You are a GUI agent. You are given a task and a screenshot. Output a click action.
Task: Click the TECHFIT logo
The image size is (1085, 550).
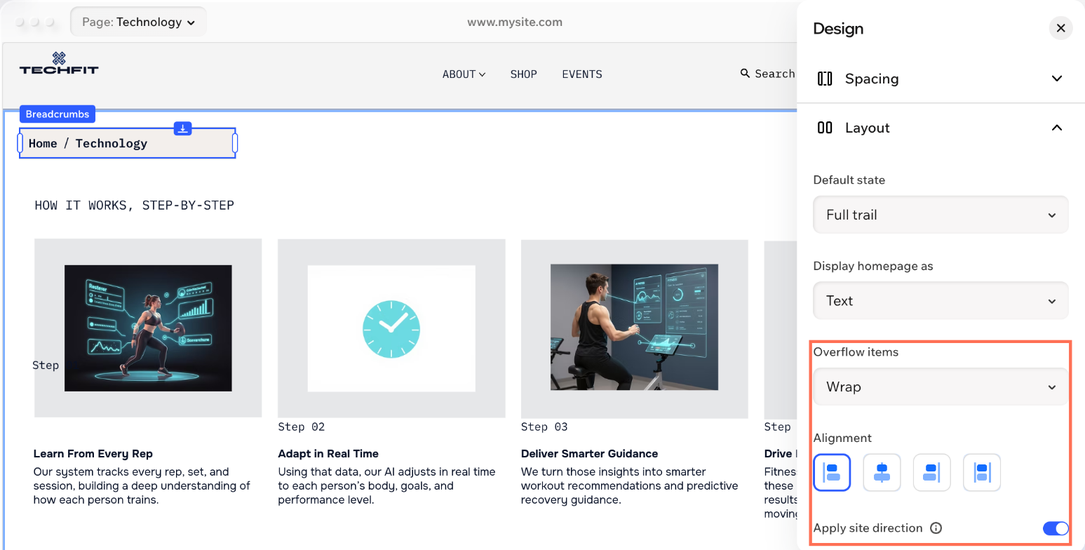pos(59,63)
